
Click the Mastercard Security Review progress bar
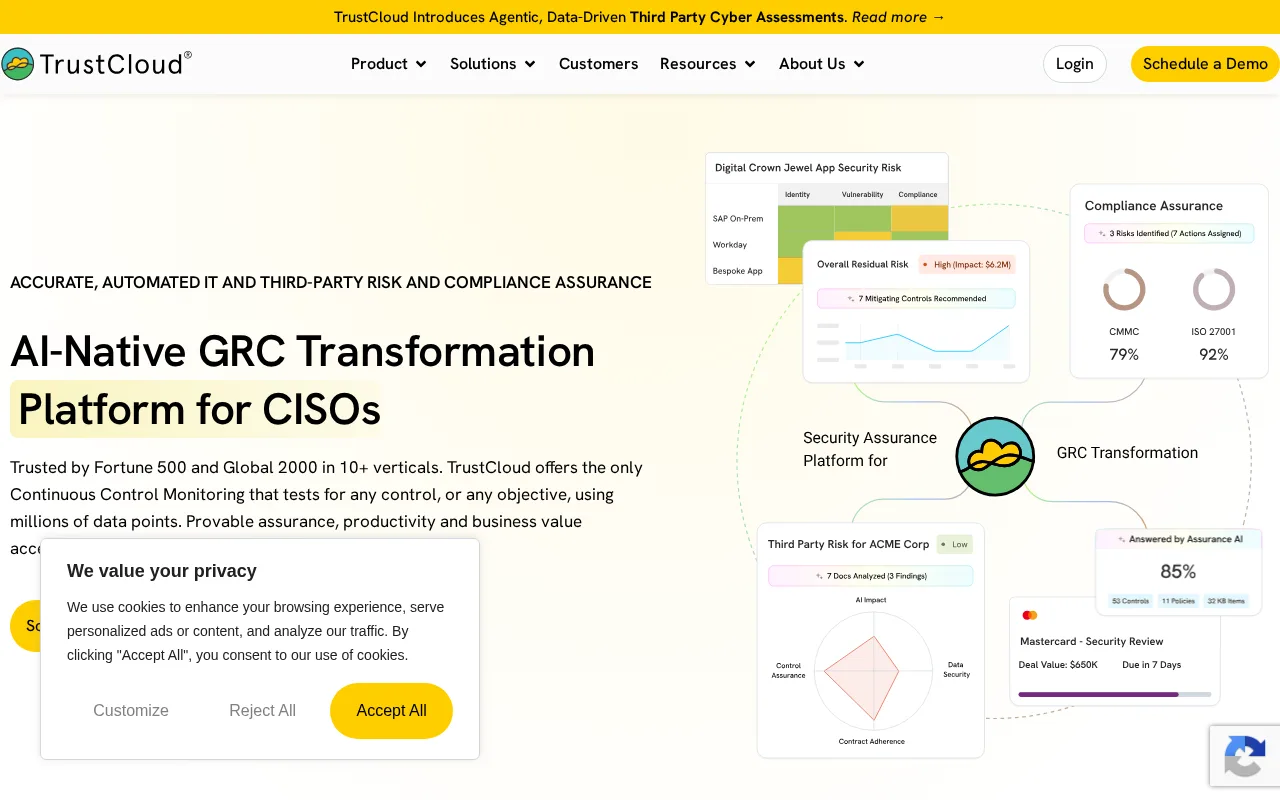click(x=1114, y=694)
